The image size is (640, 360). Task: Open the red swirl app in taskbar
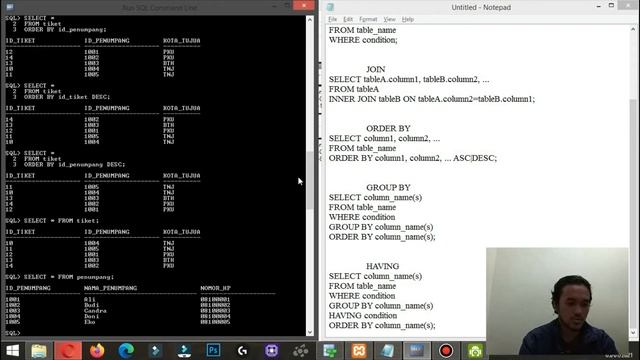(x=68, y=351)
